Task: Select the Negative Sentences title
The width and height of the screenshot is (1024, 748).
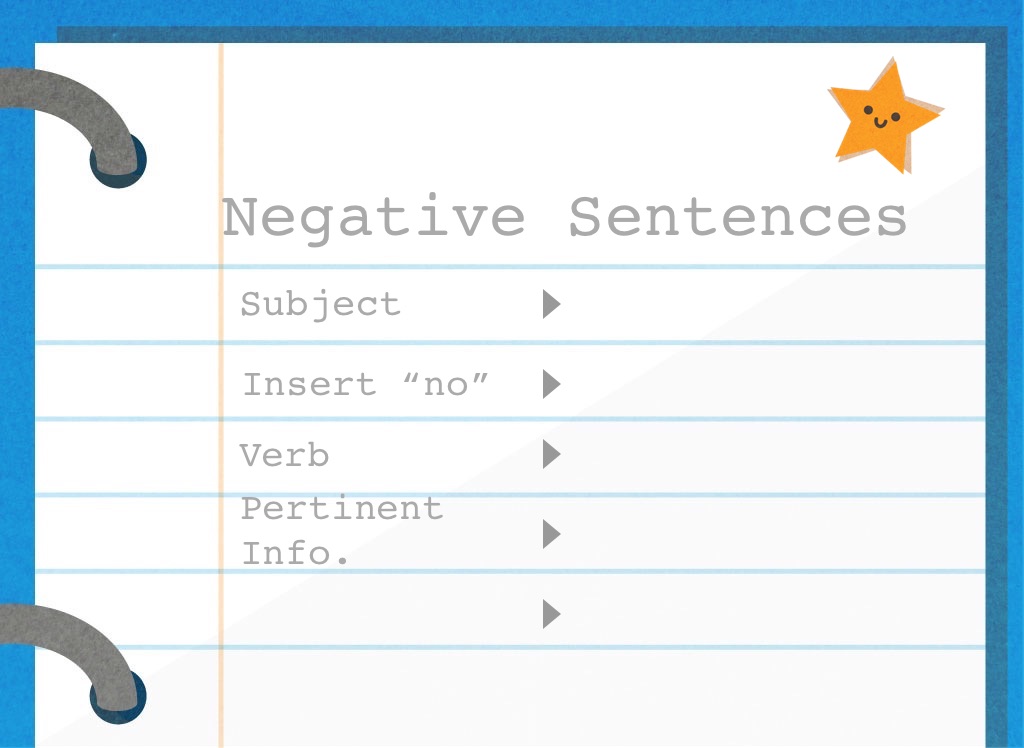Action: pyautogui.click(x=564, y=217)
